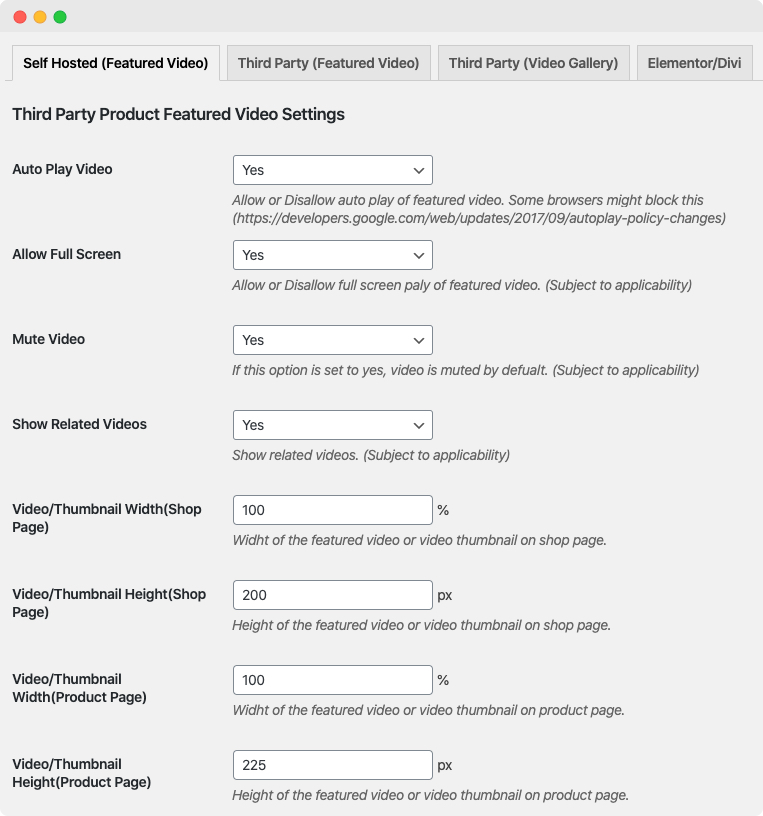Click chevron arrow in Allow Full Screen select
This screenshot has width=763, height=816.
(418, 256)
